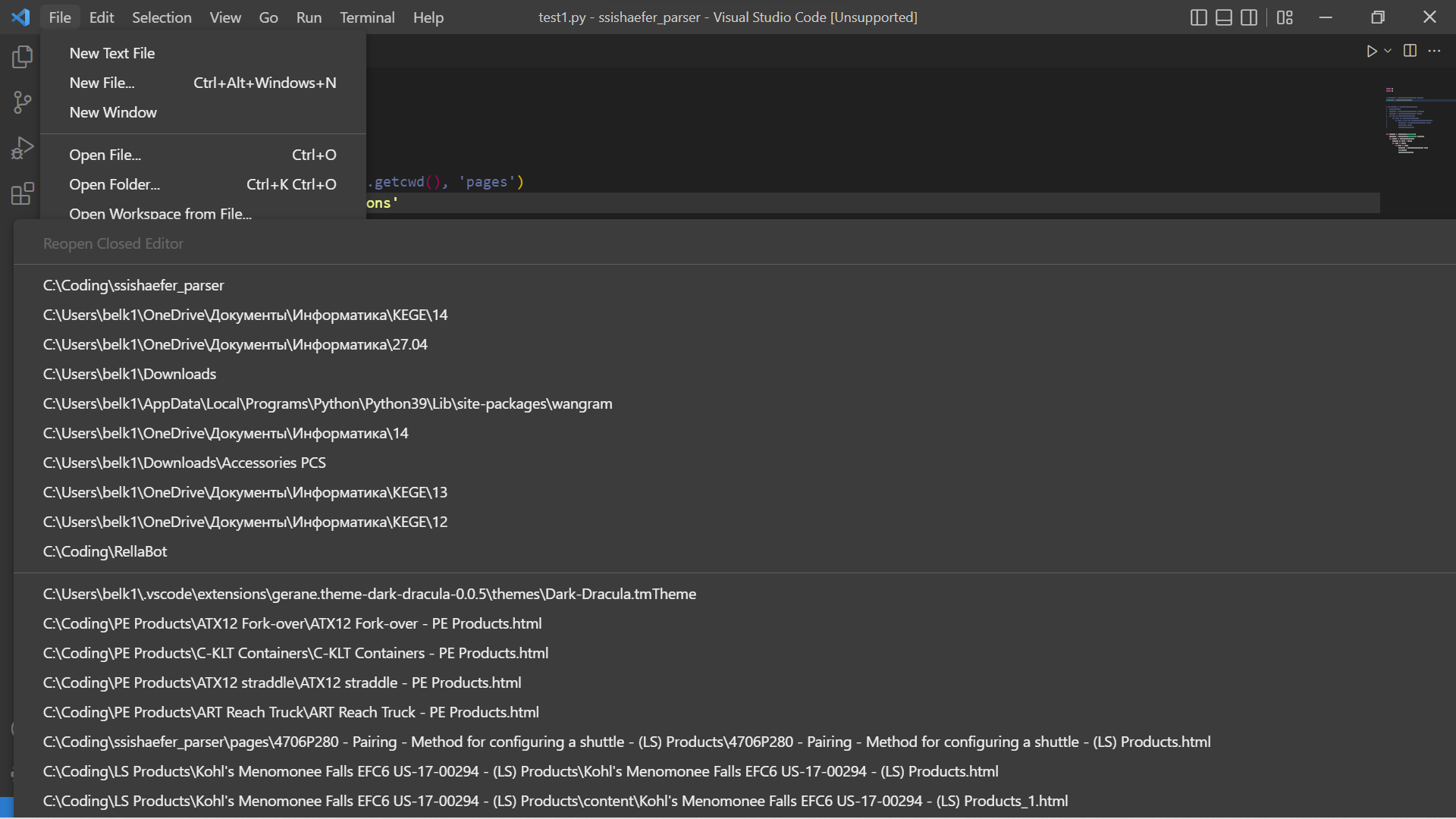The image size is (1456, 819).
Task: Open recent file Kohl's Menomonee Falls (LS) Products.html
Action: pos(734,771)
